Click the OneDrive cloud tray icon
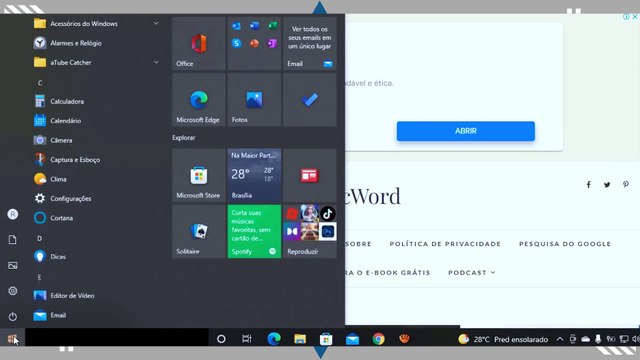The width and height of the screenshot is (640, 360). point(586,339)
